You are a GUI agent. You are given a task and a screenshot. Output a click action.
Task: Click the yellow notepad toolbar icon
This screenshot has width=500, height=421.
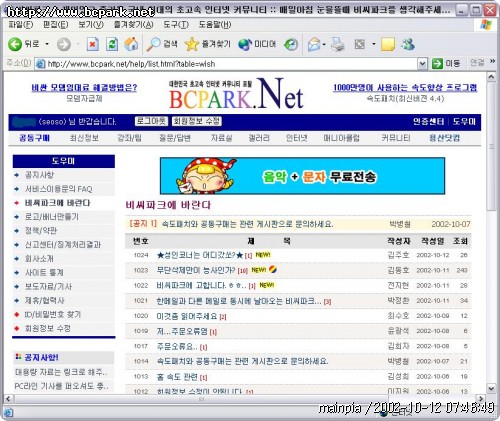point(388,44)
